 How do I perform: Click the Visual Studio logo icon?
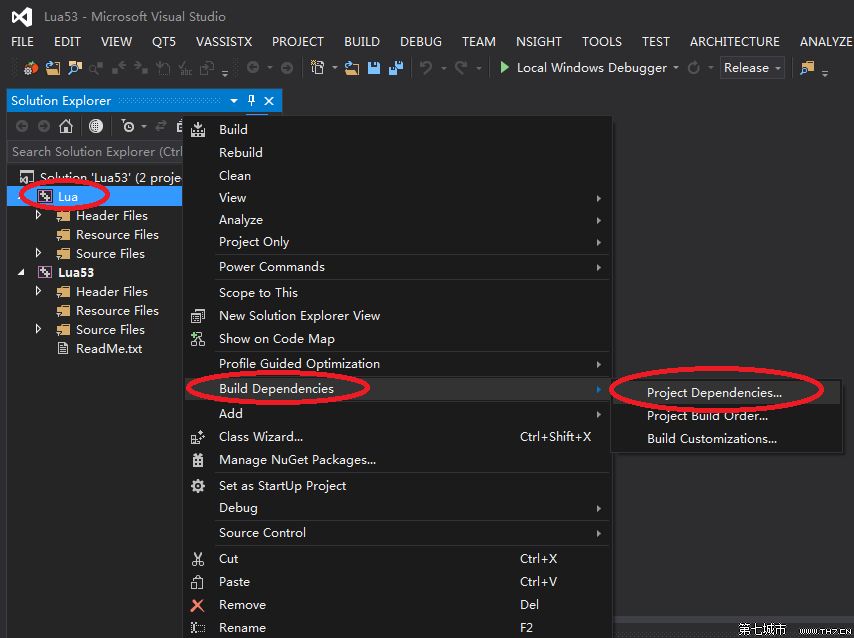tap(22, 17)
